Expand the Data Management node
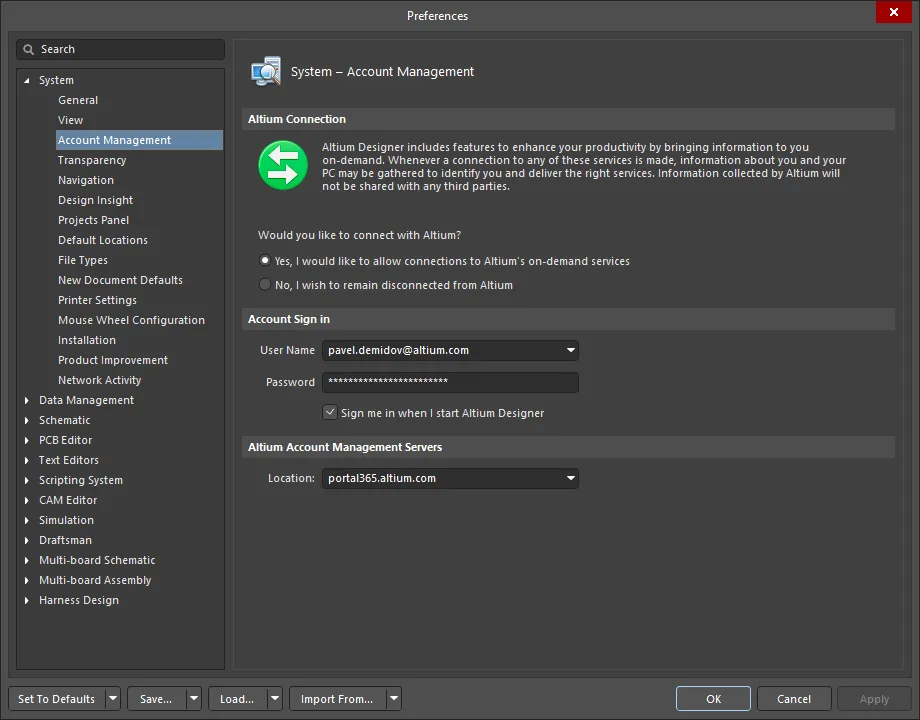 (x=26, y=400)
